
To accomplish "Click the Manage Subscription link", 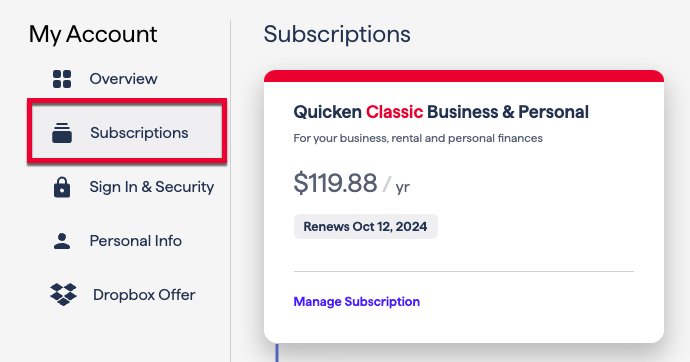I will (356, 302).
